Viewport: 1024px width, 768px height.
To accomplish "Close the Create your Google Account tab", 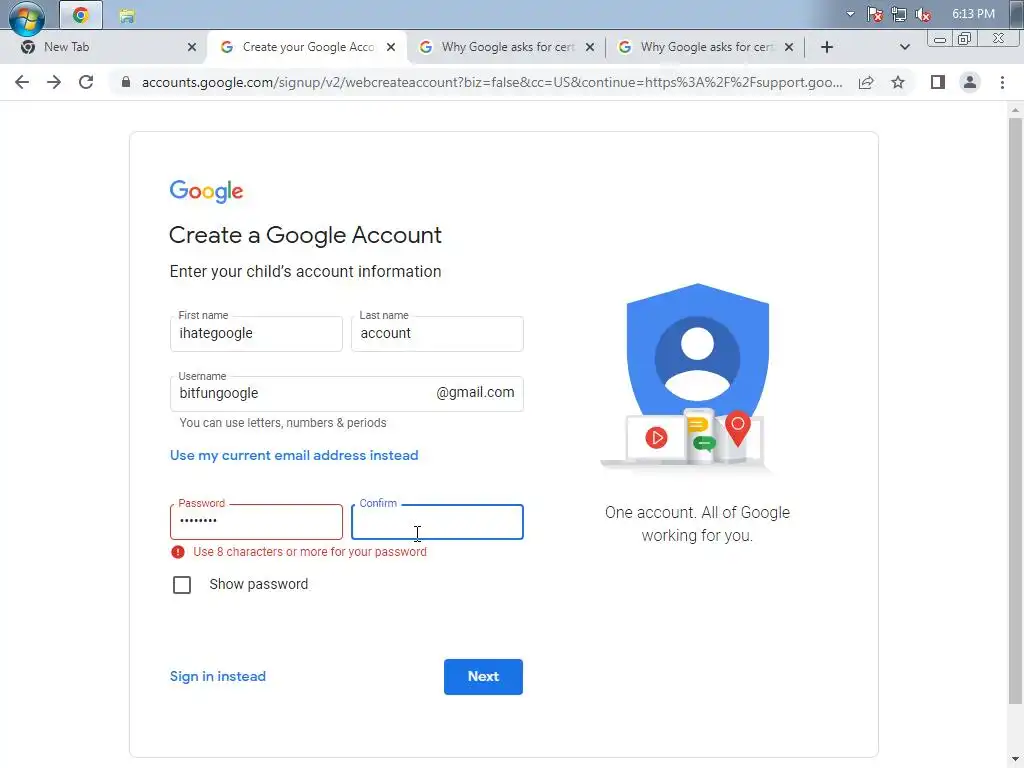I will point(391,47).
